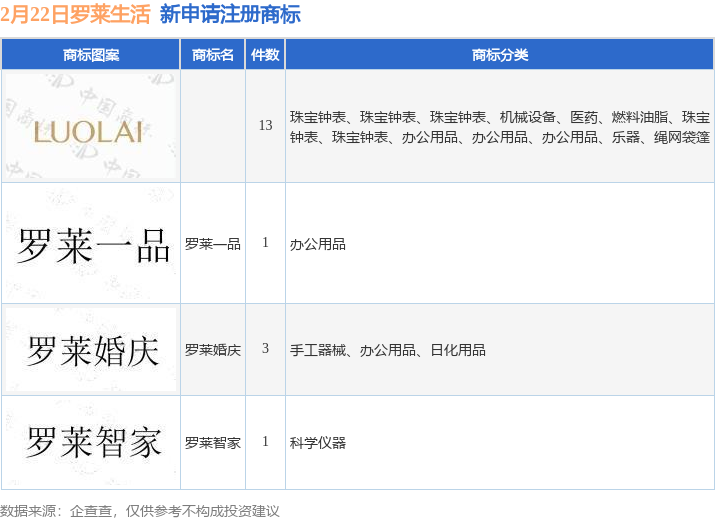The width and height of the screenshot is (715, 520).
Task: Select the 罗莱智家 trademark name cell
Action: click(x=212, y=442)
